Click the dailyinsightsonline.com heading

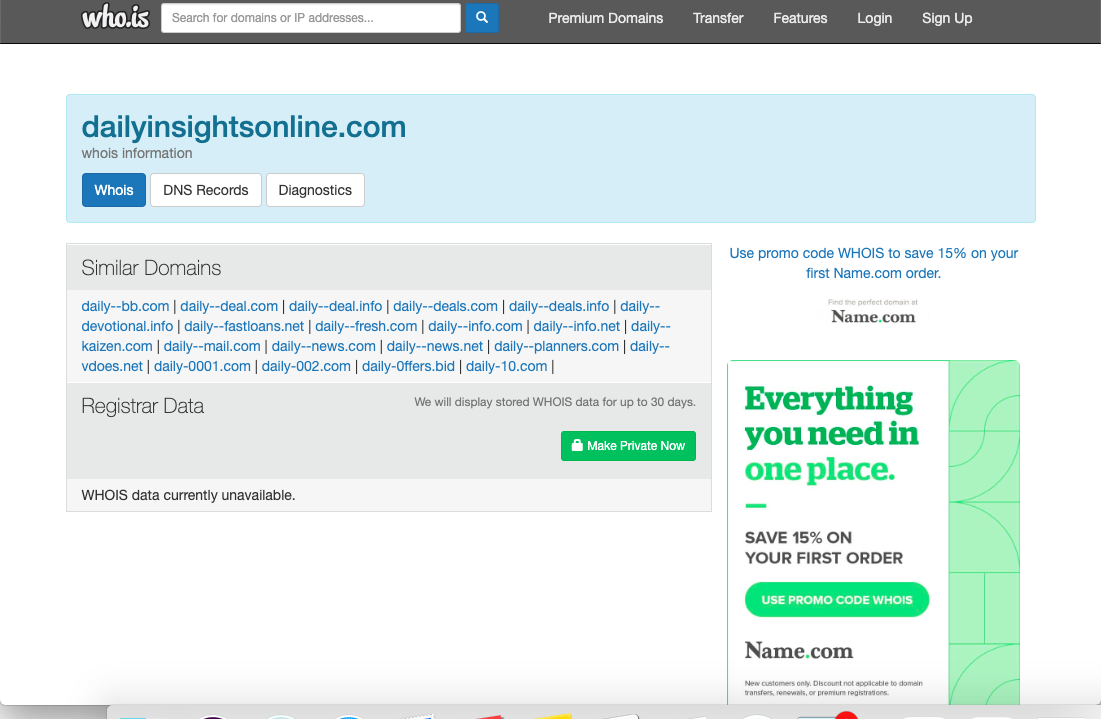pyautogui.click(x=244, y=127)
